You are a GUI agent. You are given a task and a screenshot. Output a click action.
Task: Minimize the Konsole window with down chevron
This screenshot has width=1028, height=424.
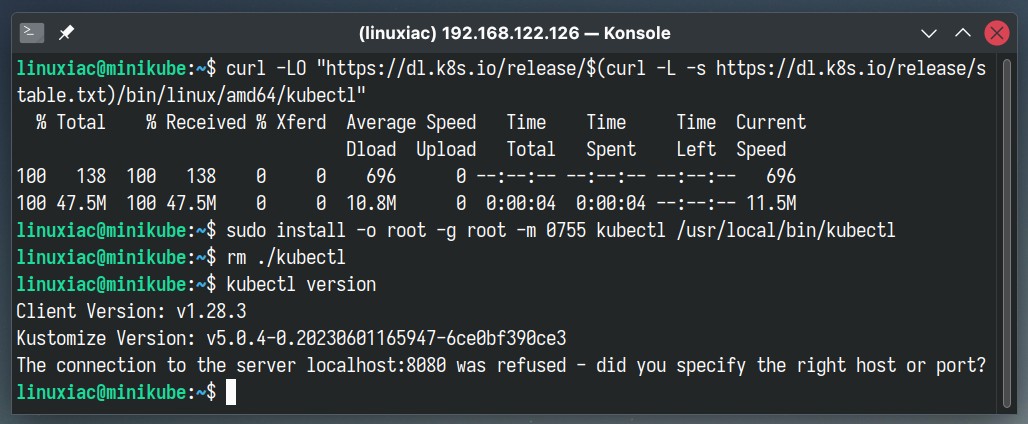point(928,33)
